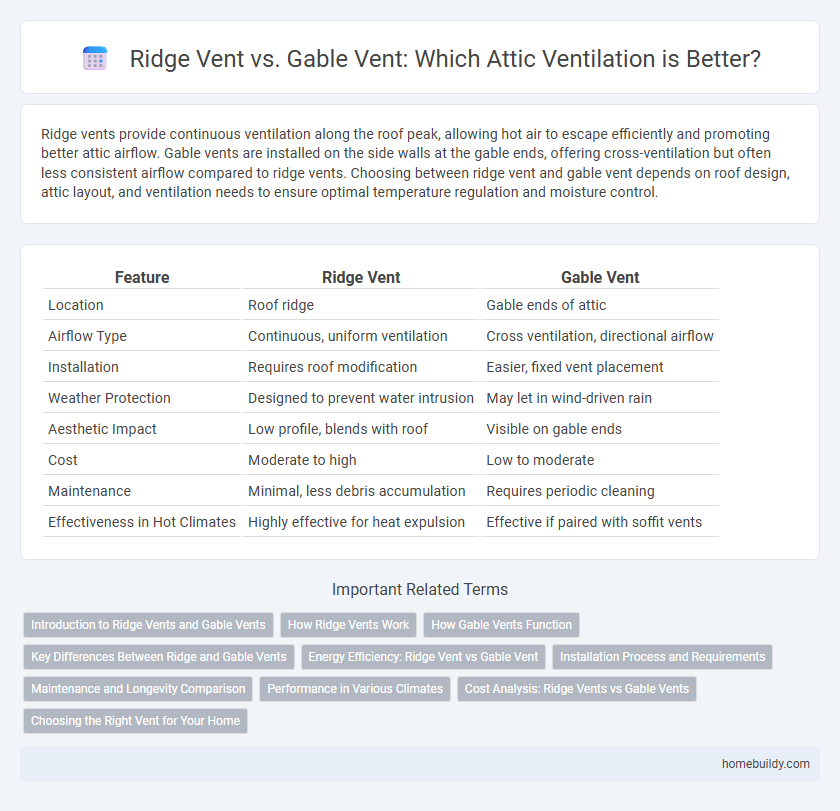
Task: Select the How Gable Vents Function tag
Action: [501, 625]
